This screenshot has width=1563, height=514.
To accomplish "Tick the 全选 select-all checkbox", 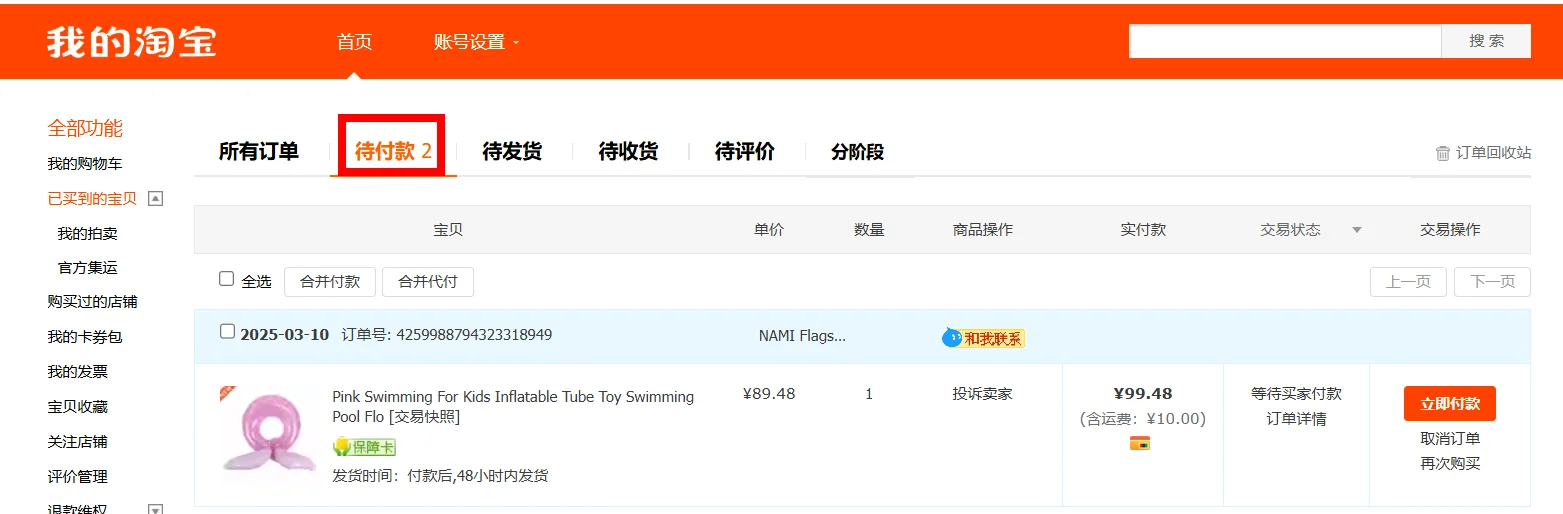I will coord(227,279).
